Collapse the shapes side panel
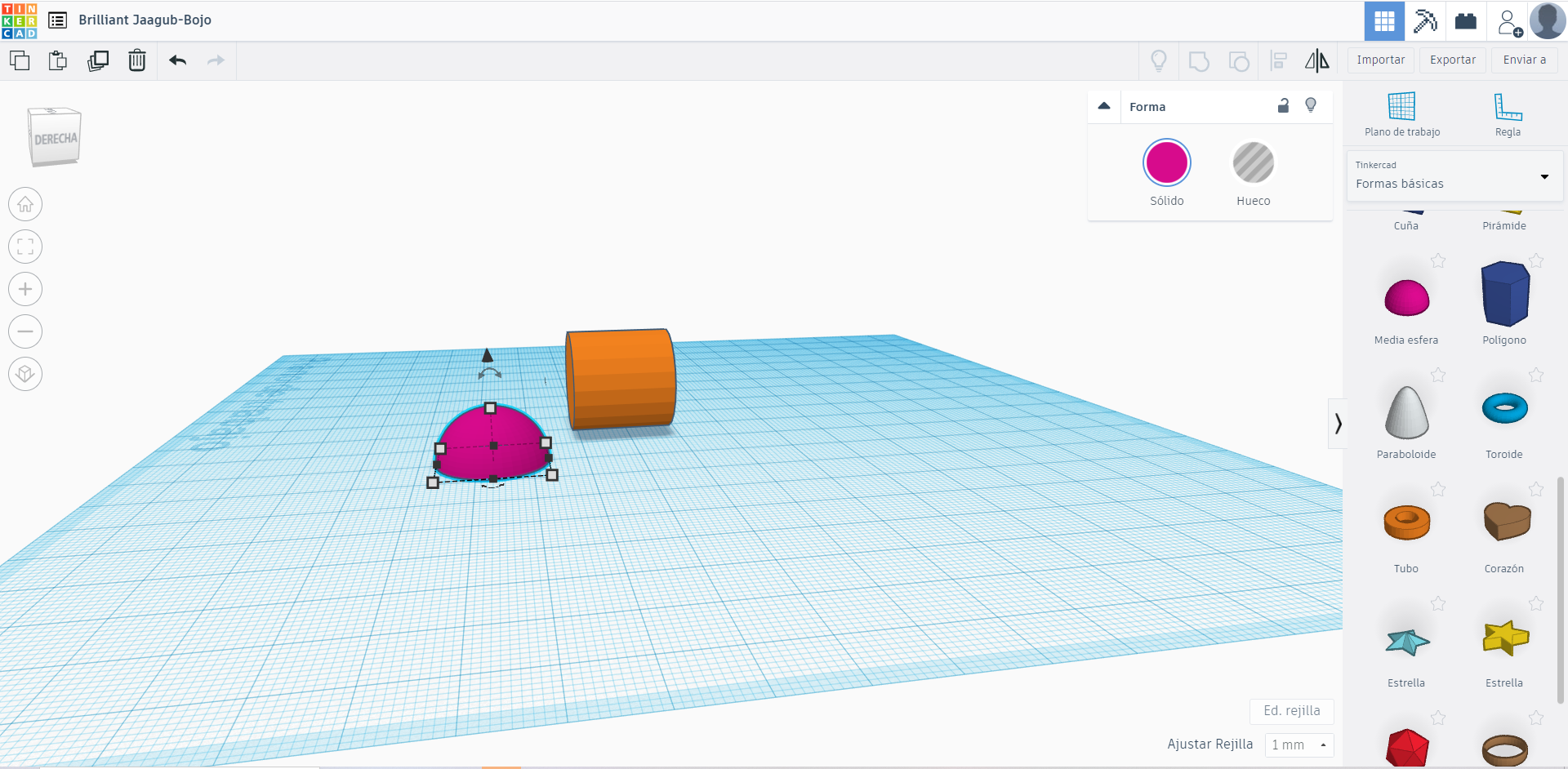The width and height of the screenshot is (1568, 769). point(1338,423)
